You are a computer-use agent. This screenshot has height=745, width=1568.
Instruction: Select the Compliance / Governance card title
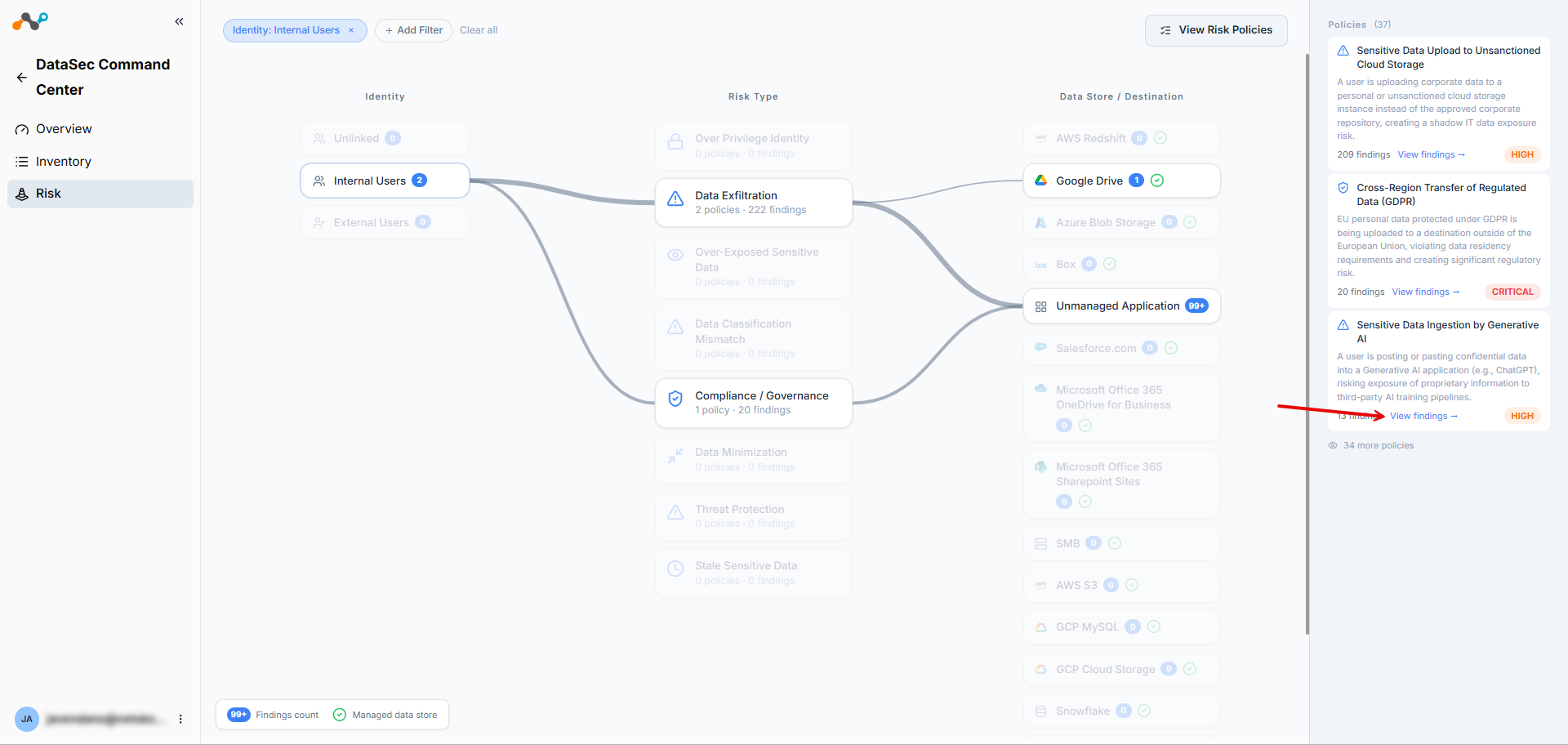(x=761, y=395)
